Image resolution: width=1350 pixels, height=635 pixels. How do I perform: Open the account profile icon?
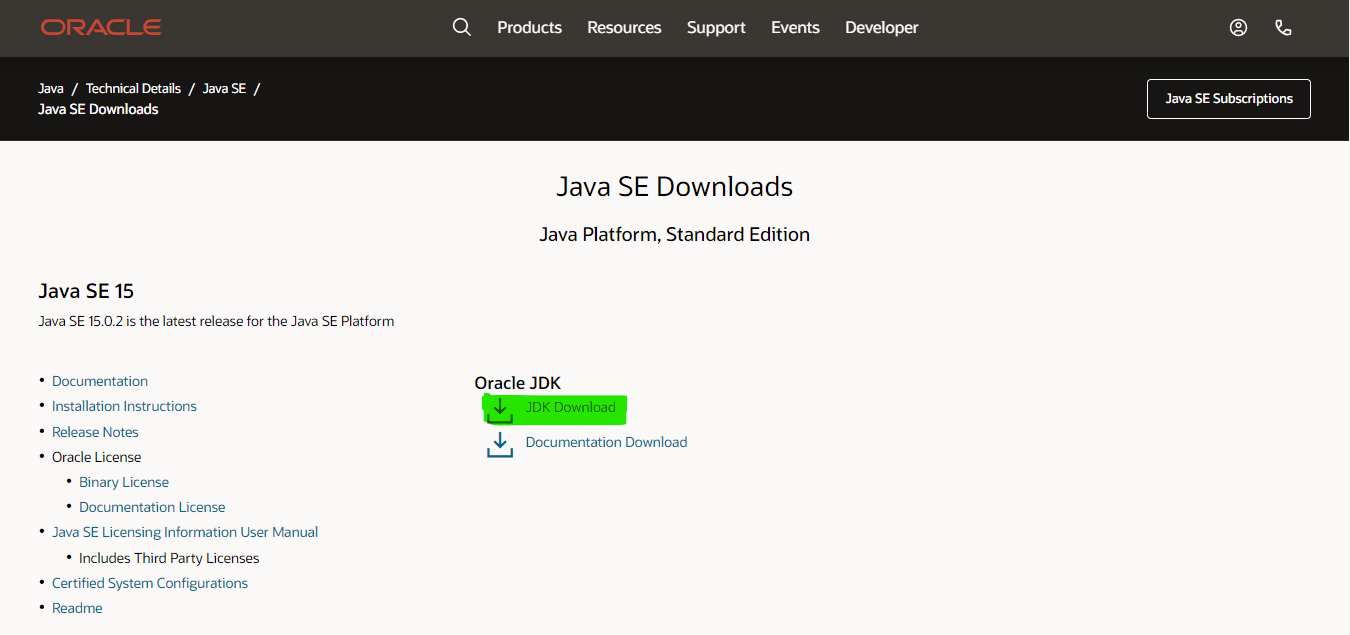pos(1238,28)
